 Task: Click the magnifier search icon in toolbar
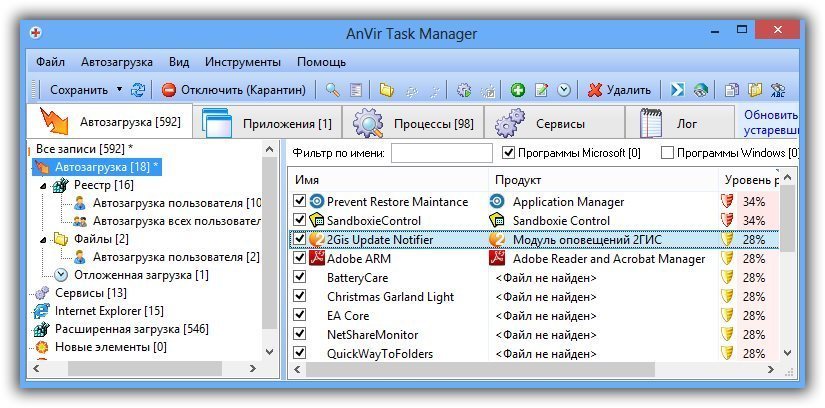[x=333, y=90]
